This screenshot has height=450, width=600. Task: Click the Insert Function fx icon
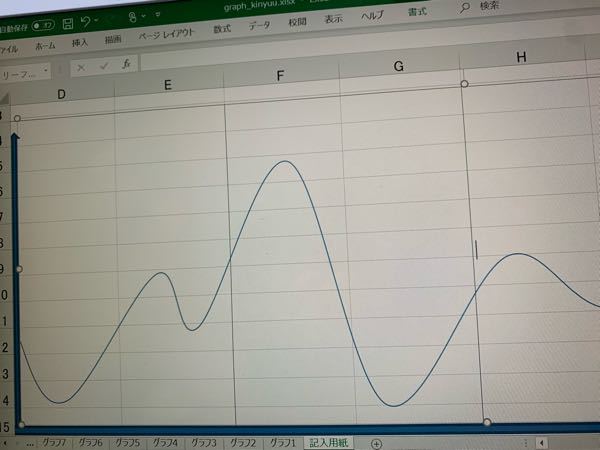coord(126,64)
